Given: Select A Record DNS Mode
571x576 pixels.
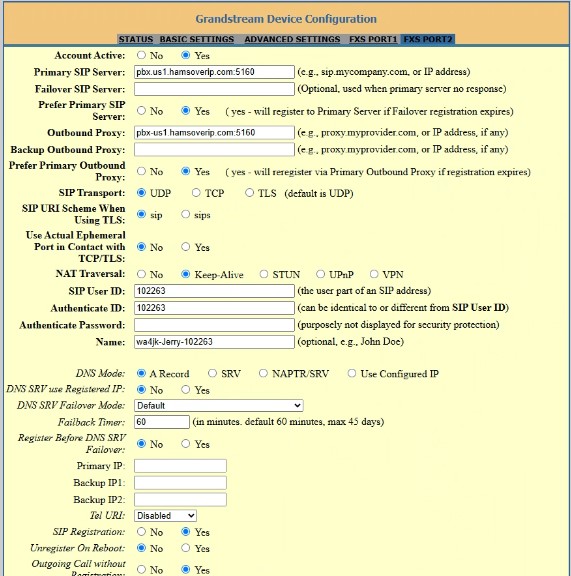Looking at the screenshot, I should pyautogui.click(x=141, y=374).
